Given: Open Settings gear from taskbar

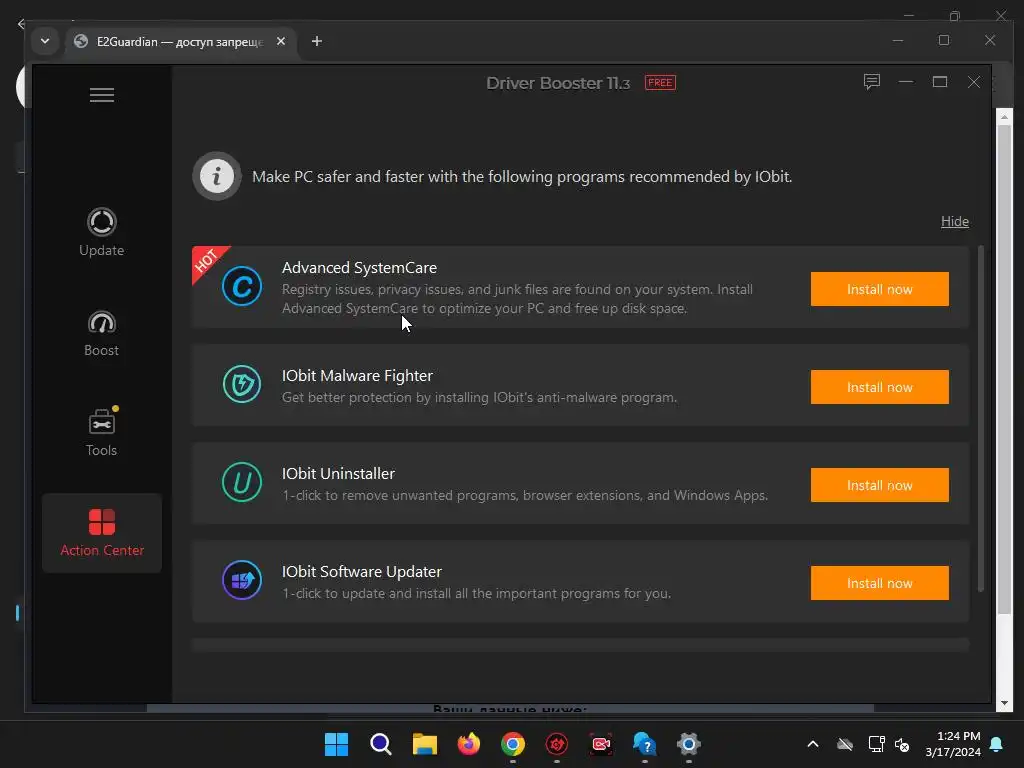Looking at the screenshot, I should coord(688,744).
